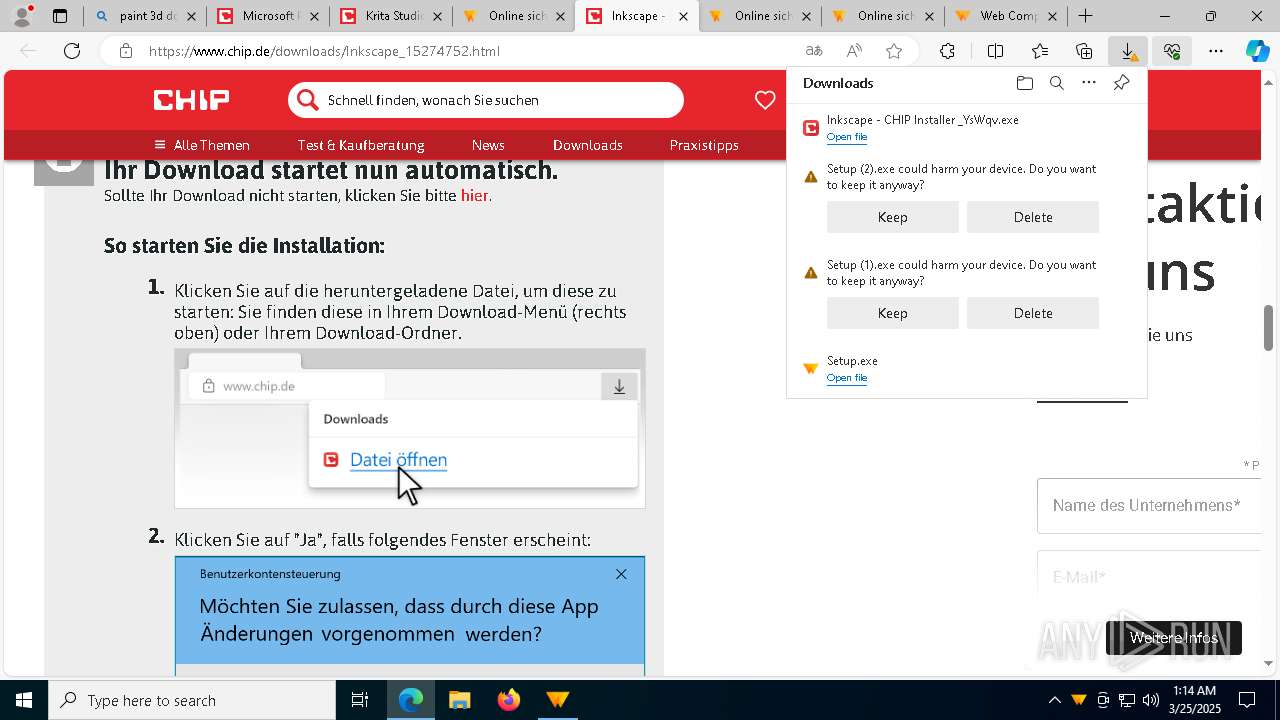Toggle the Downloads toolbar button

pyautogui.click(x=1128, y=51)
